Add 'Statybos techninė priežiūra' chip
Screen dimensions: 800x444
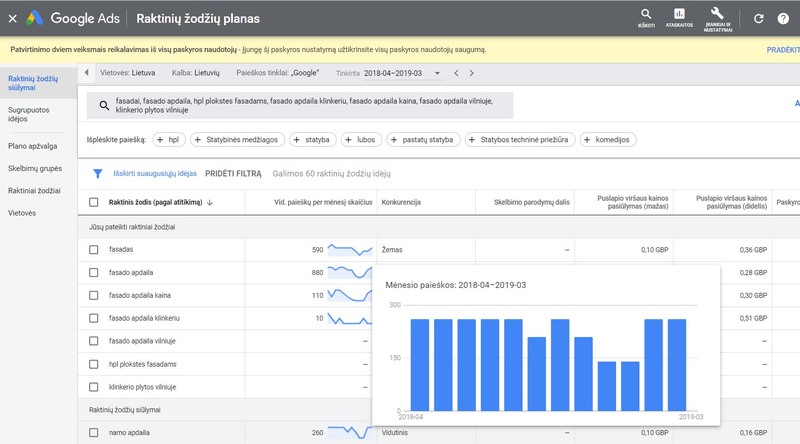(519, 140)
